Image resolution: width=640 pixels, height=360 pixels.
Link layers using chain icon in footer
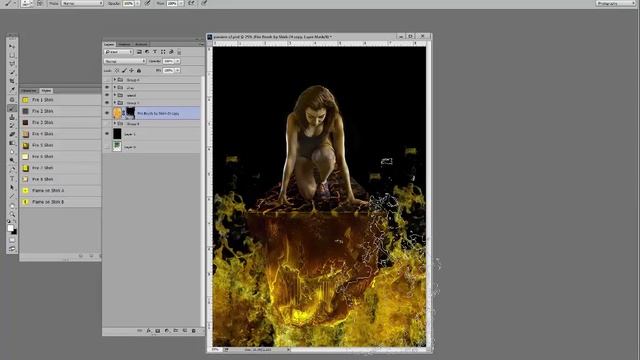pyautogui.click(x=140, y=331)
